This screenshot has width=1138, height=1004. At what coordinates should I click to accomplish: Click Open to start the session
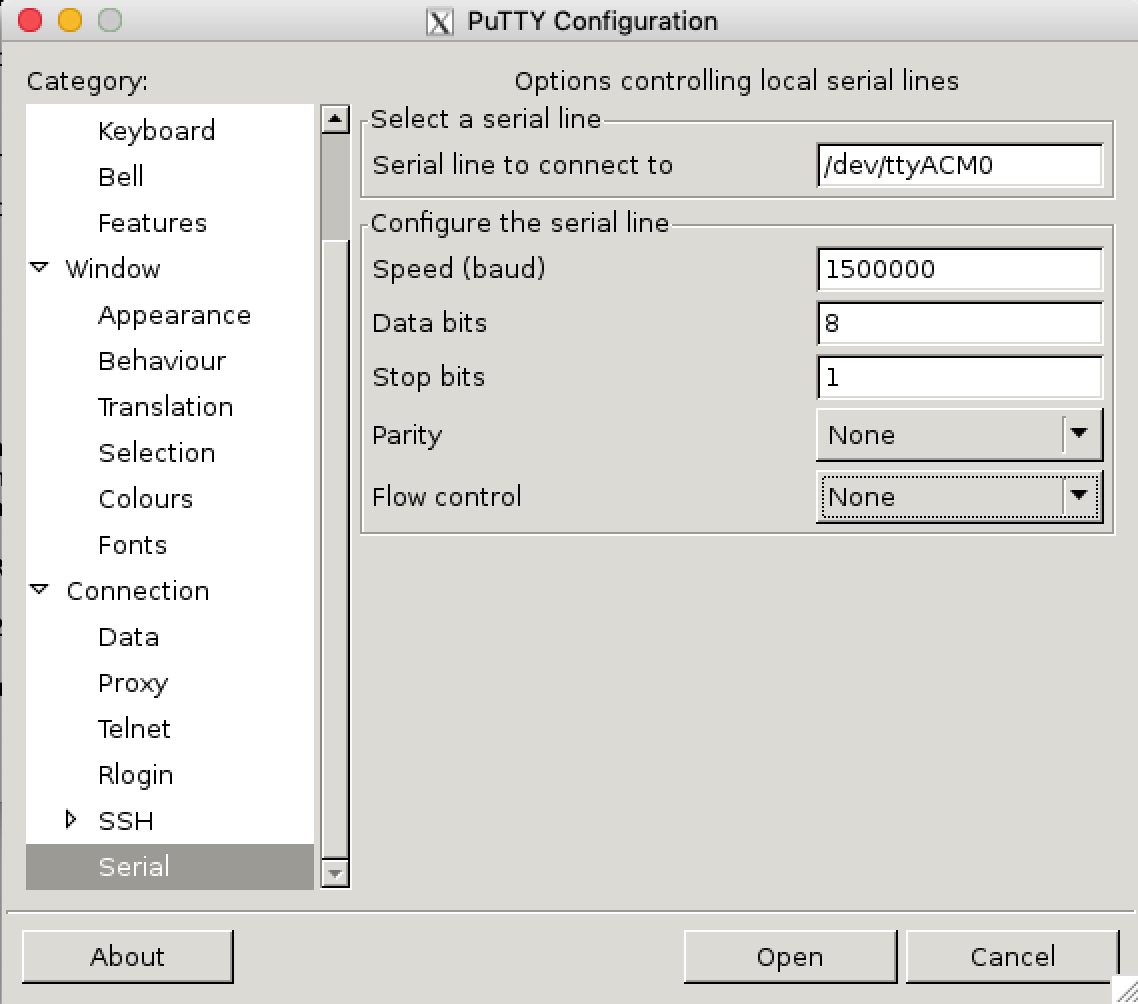[790, 957]
